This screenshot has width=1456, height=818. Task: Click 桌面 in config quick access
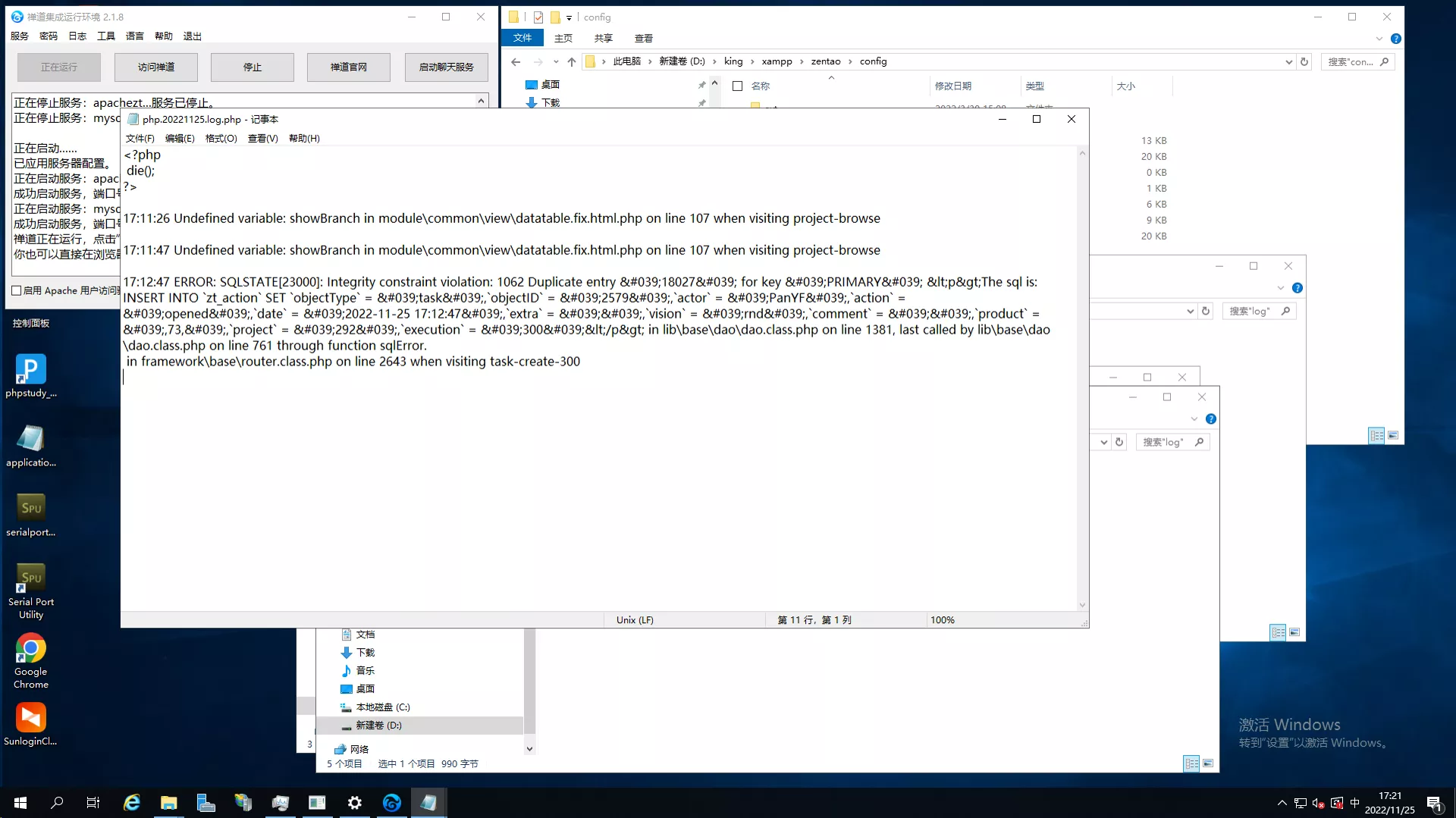(x=551, y=85)
